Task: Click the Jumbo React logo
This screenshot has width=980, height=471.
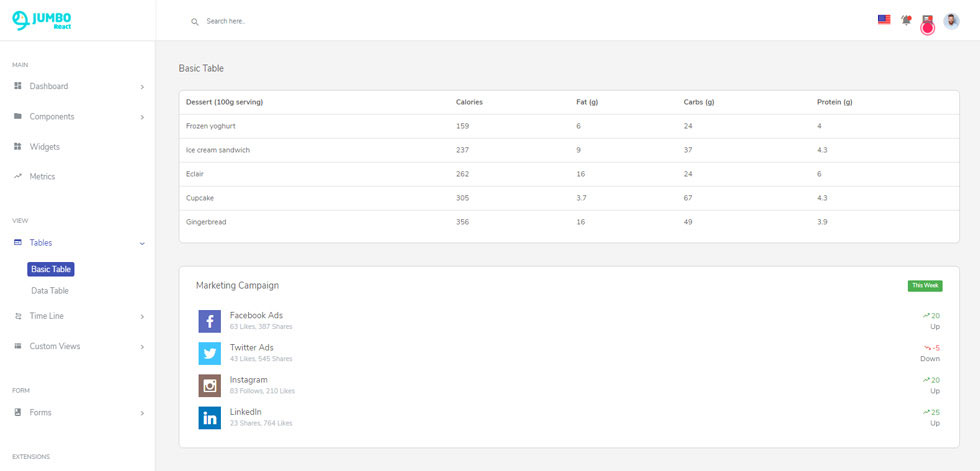Action: click(41, 21)
